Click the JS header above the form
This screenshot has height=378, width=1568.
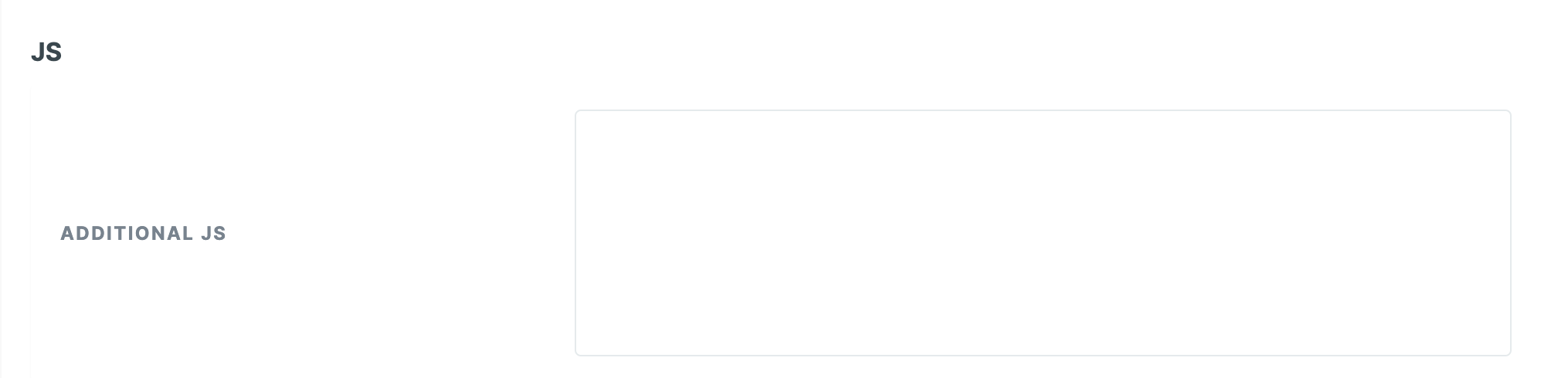pos(46,52)
